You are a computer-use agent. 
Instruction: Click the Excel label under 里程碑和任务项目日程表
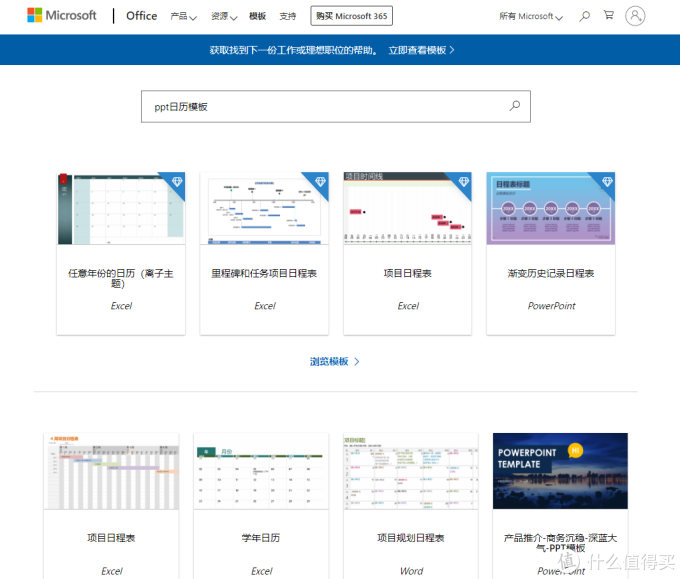(x=265, y=306)
